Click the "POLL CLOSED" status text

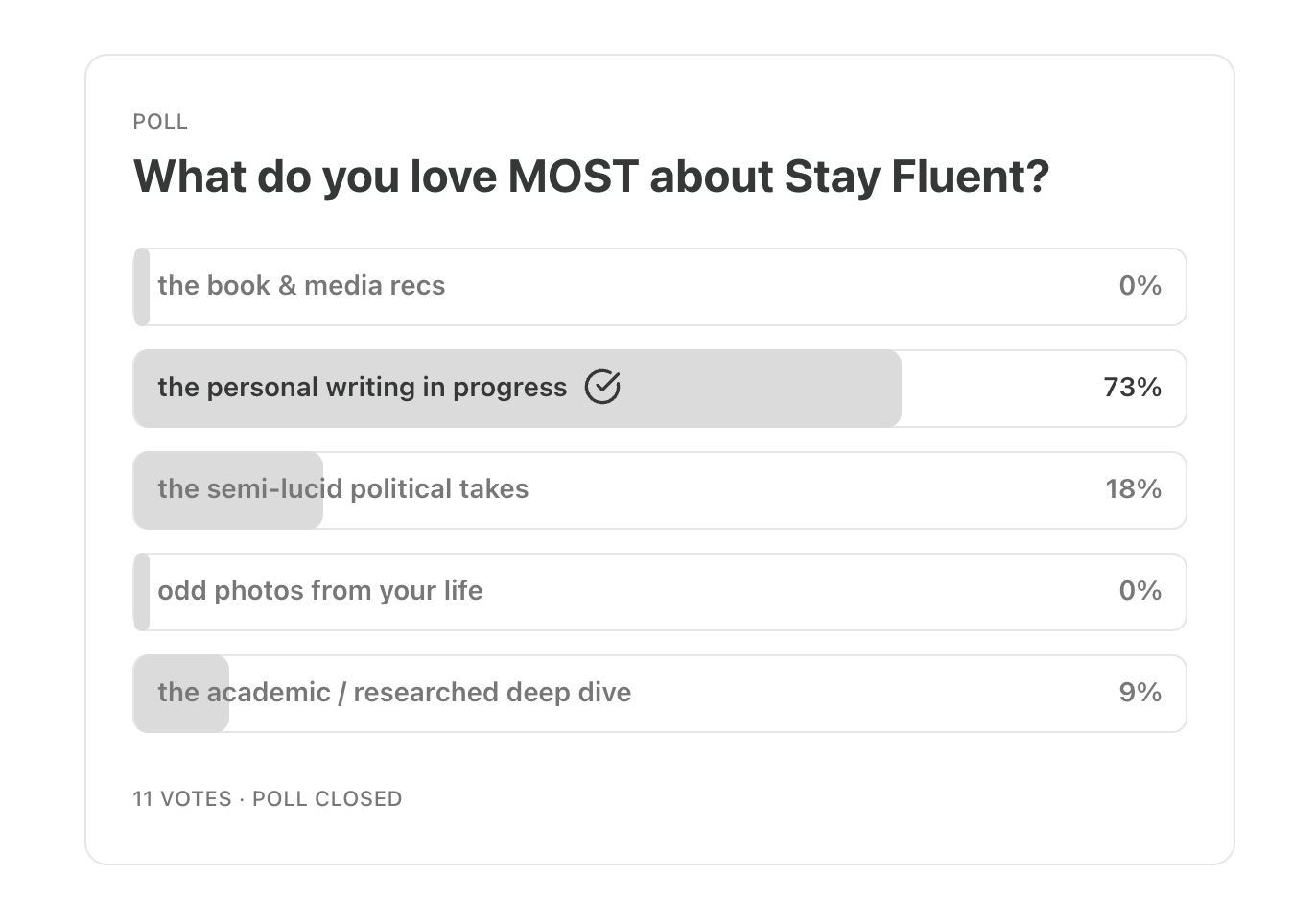327,799
